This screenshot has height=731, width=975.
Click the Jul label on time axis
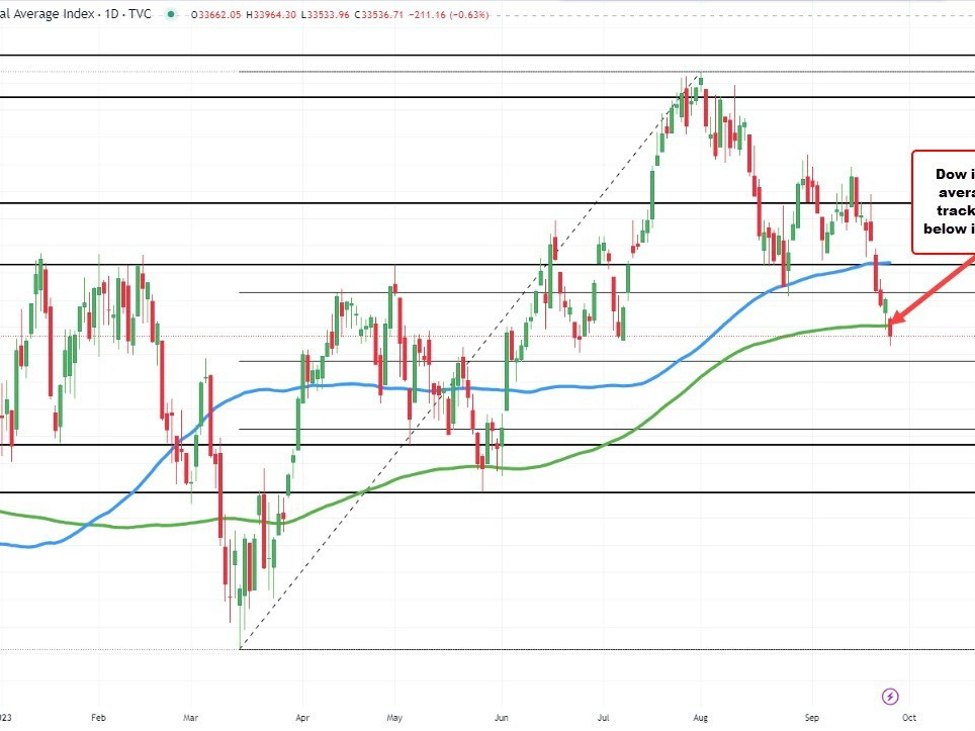(603, 717)
